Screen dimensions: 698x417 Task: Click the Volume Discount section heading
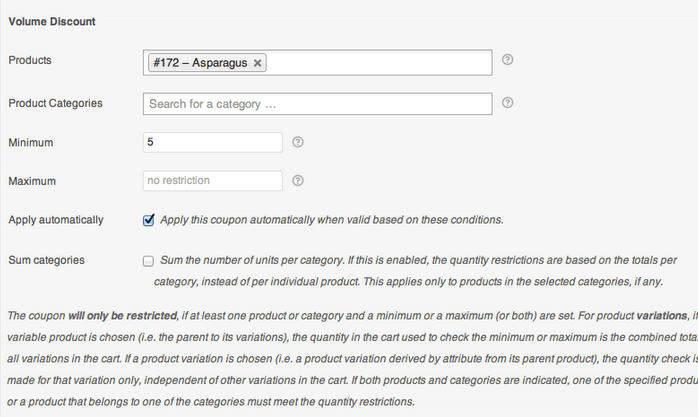pyautogui.click(x=52, y=21)
